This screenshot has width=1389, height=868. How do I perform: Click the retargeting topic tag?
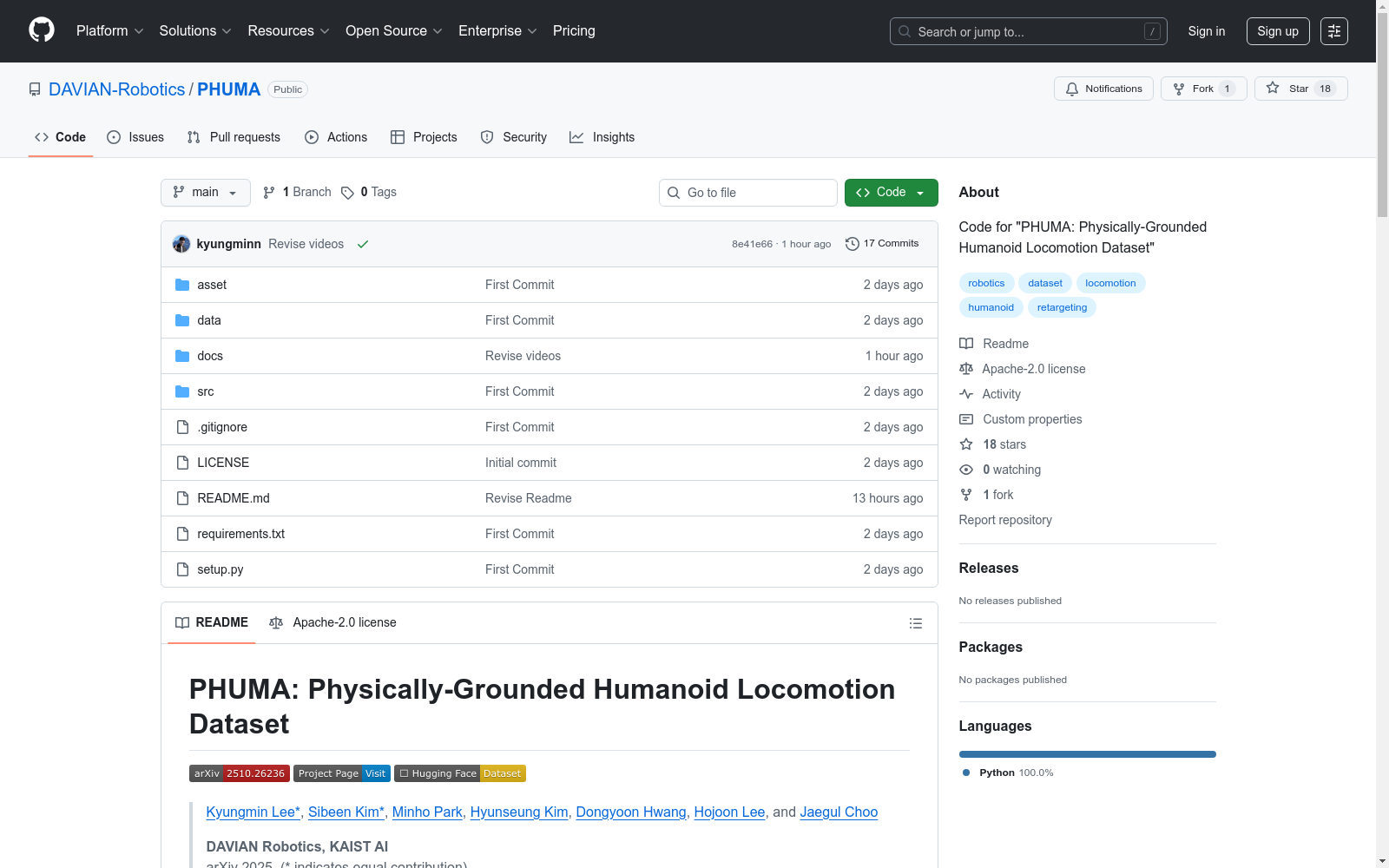(1062, 307)
